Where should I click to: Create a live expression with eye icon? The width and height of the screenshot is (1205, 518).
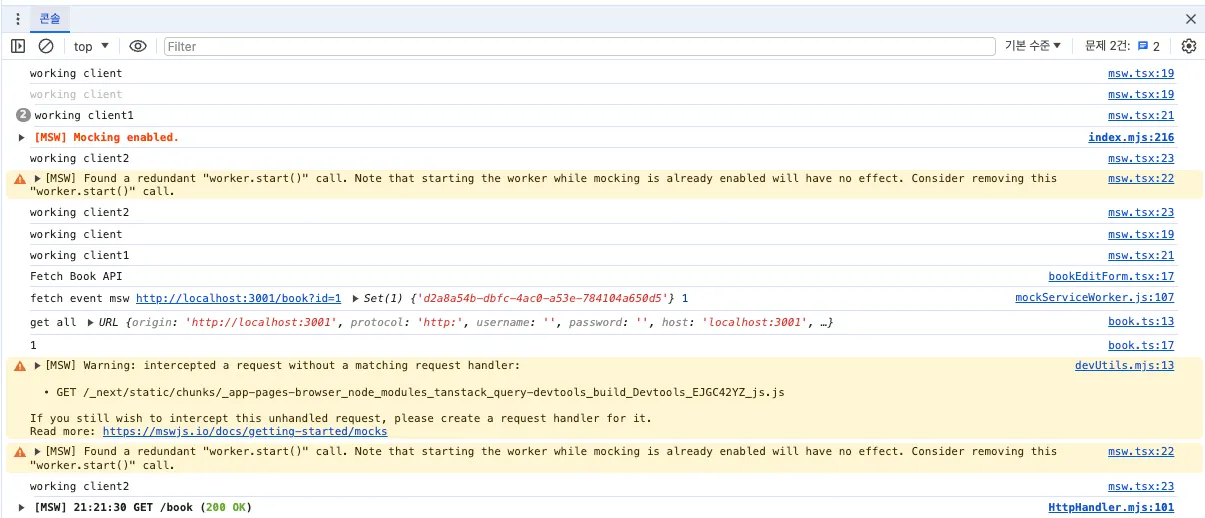(138, 46)
